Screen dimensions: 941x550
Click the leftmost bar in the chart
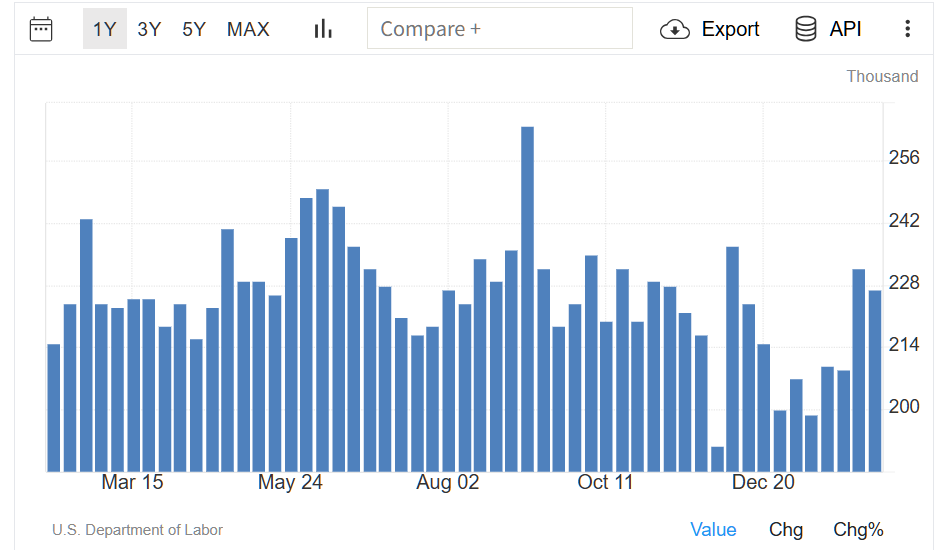click(54, 407)
